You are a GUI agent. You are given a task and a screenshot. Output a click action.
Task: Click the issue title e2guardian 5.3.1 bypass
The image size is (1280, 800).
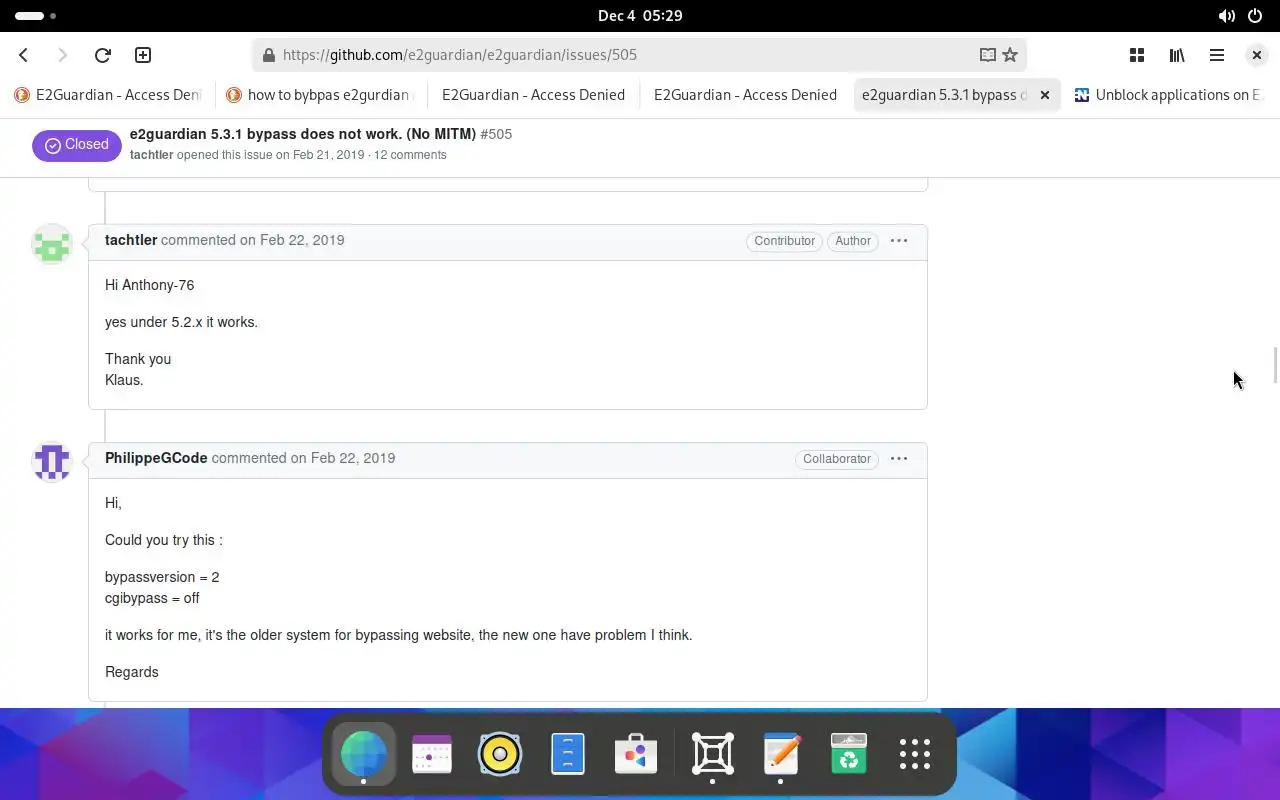click(x=302, y=134)
